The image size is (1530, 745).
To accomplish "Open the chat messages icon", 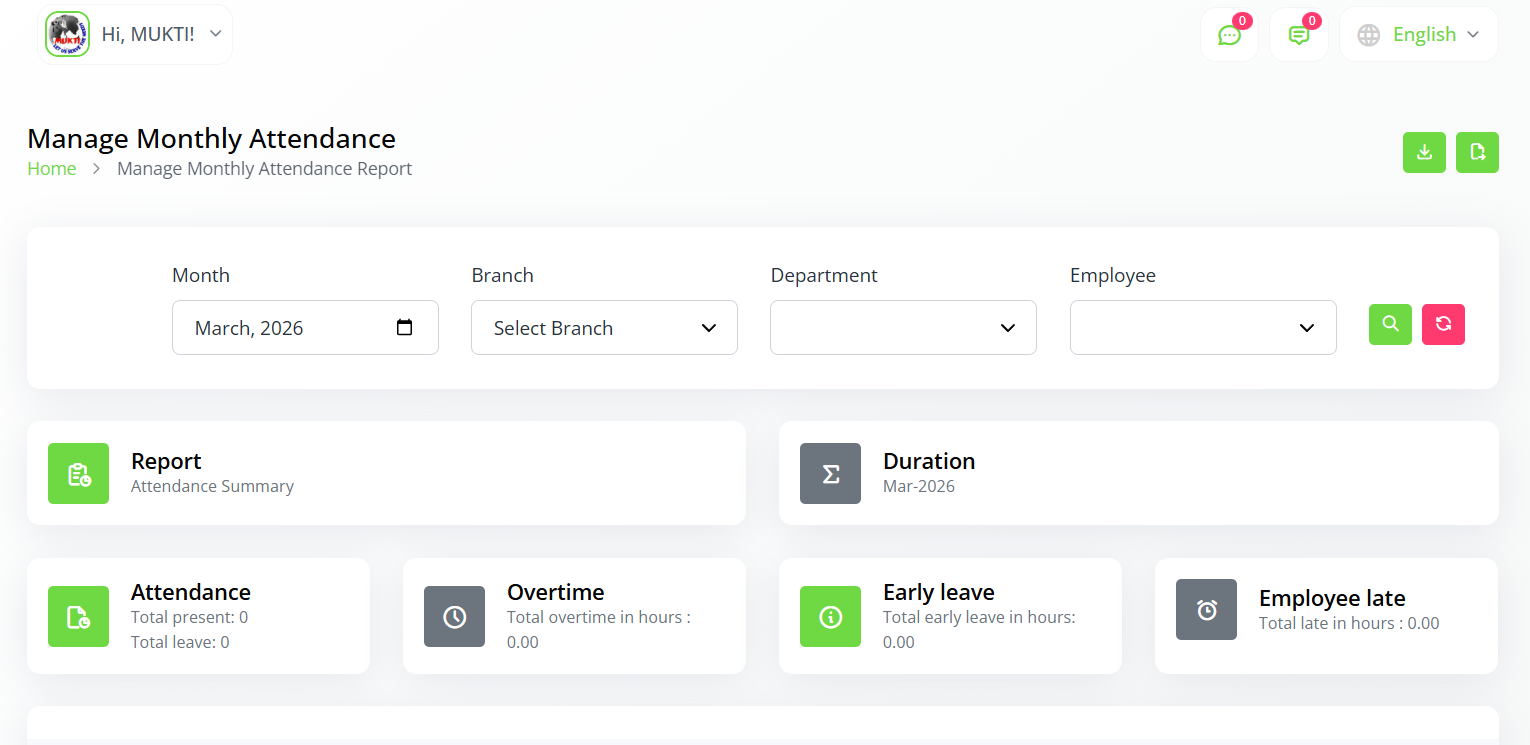I will pos(1229,35).
